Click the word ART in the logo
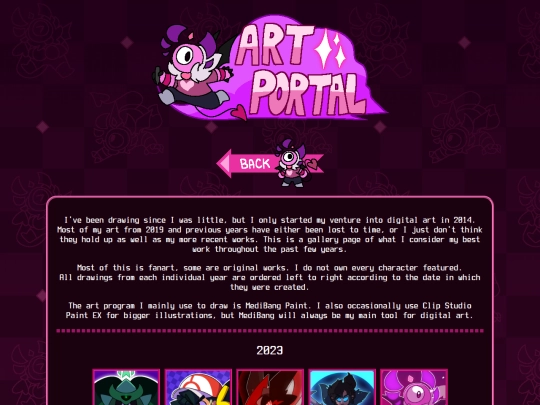This screenshot has height=405, width=540. pos(274,45)
